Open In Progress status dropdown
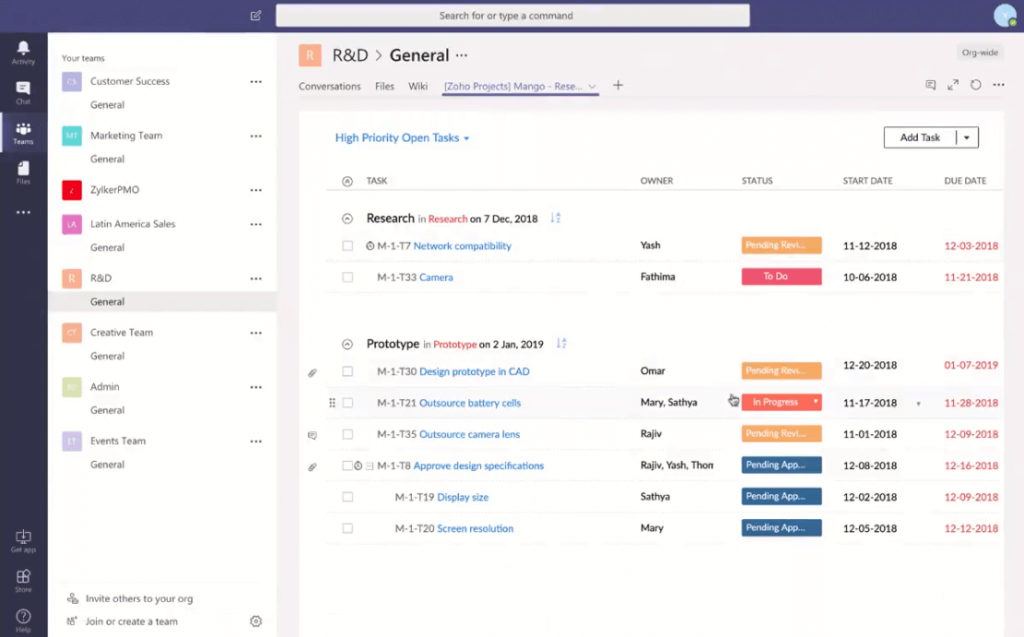This screenshot has height=637, width=1024. click(816, 402)
